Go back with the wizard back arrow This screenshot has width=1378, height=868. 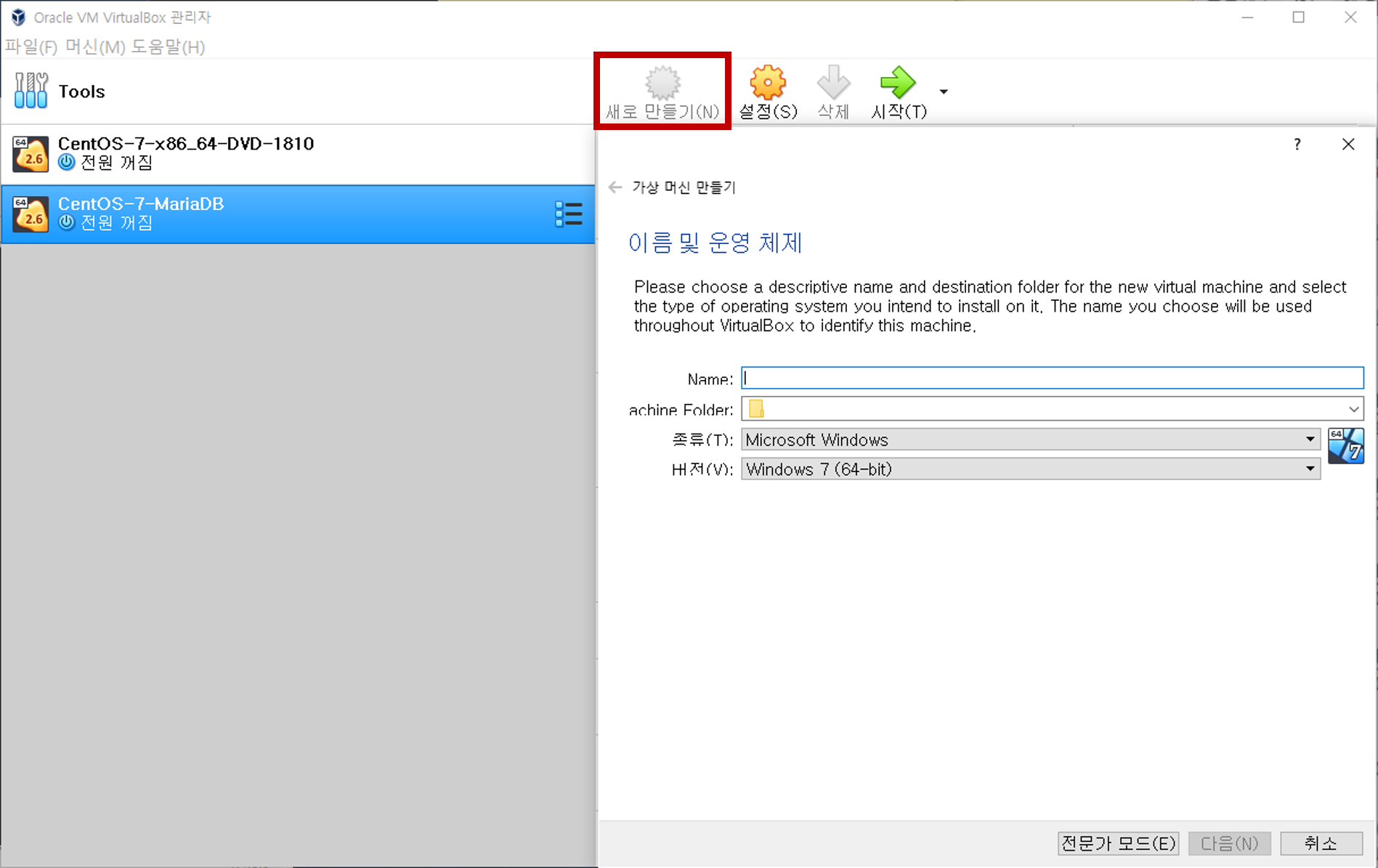(615, 187)
